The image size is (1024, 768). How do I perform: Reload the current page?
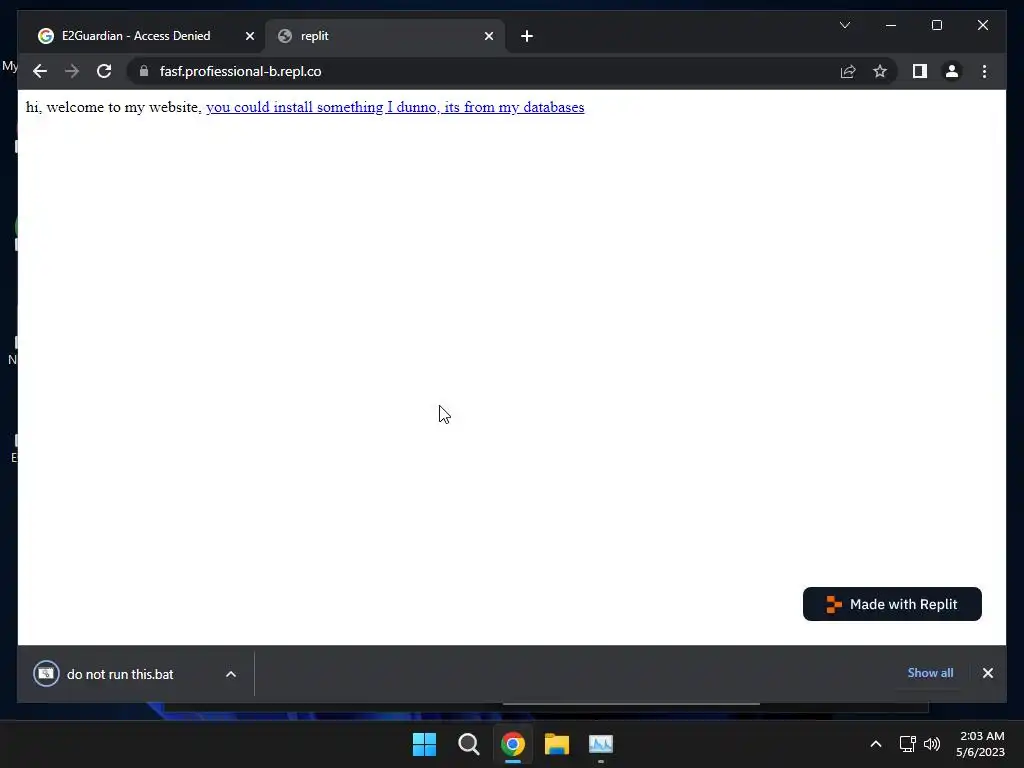click(104, 71)
